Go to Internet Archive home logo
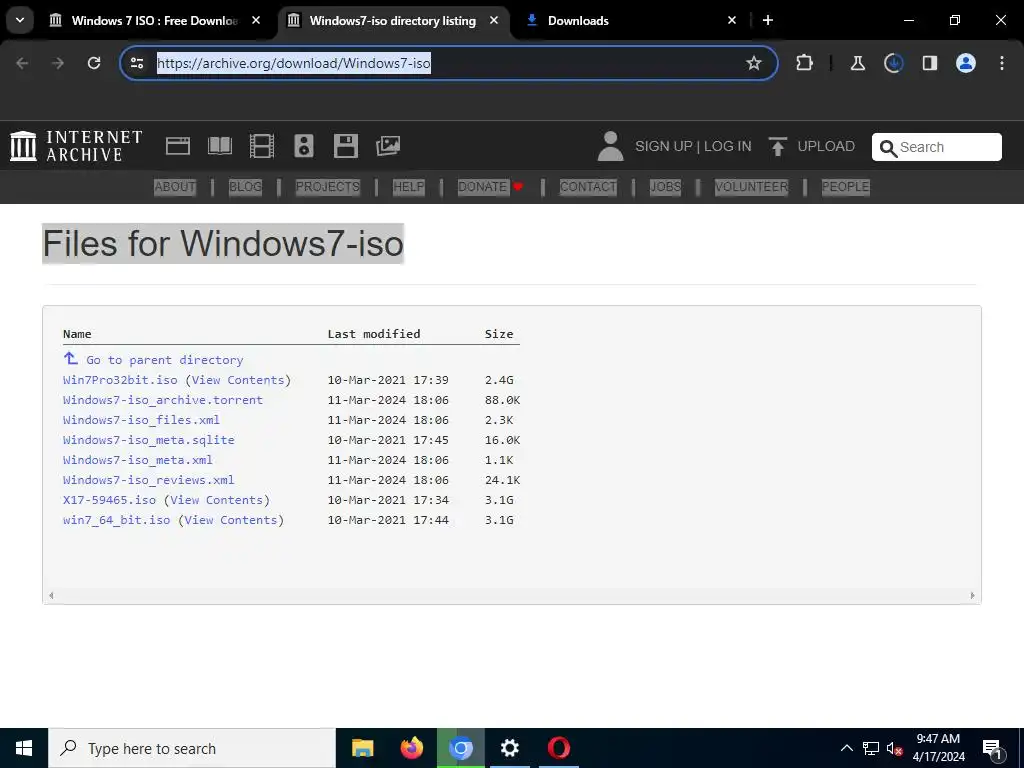 (76, 146)
